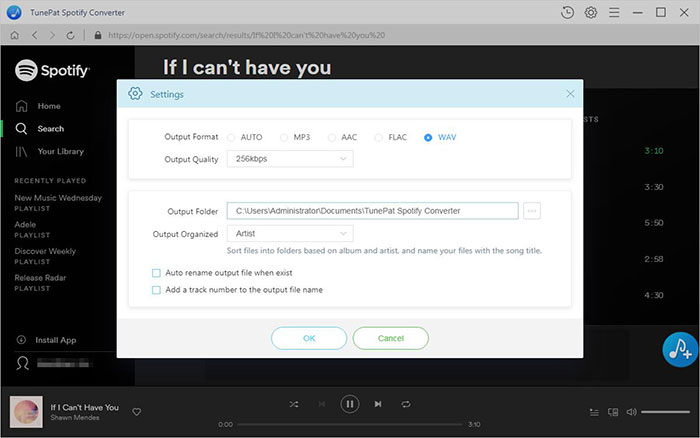Go to browser home icon
Viewport: 700px width, 438px height.
(x=15, y=35)
